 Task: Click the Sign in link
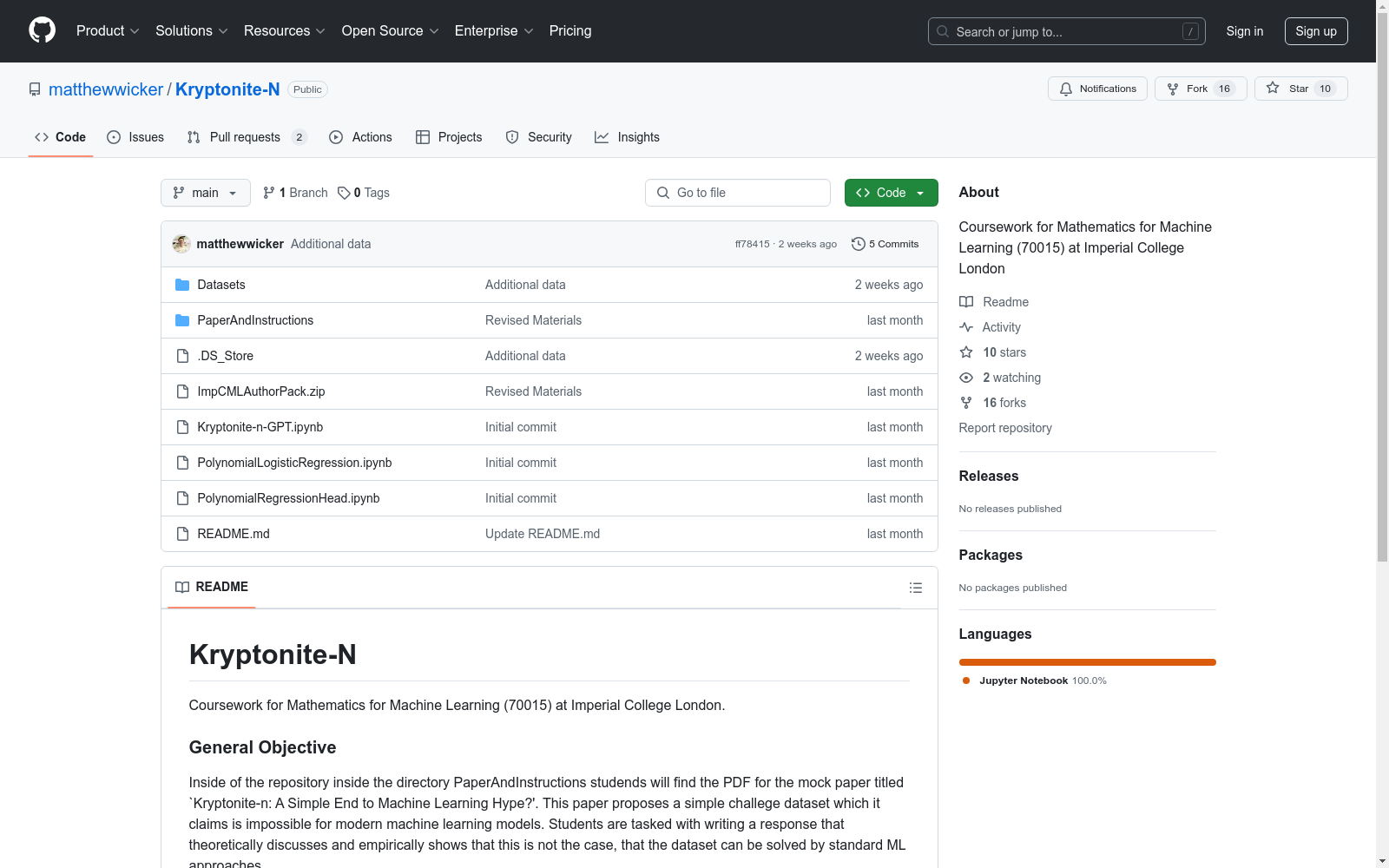[1245, 31]
